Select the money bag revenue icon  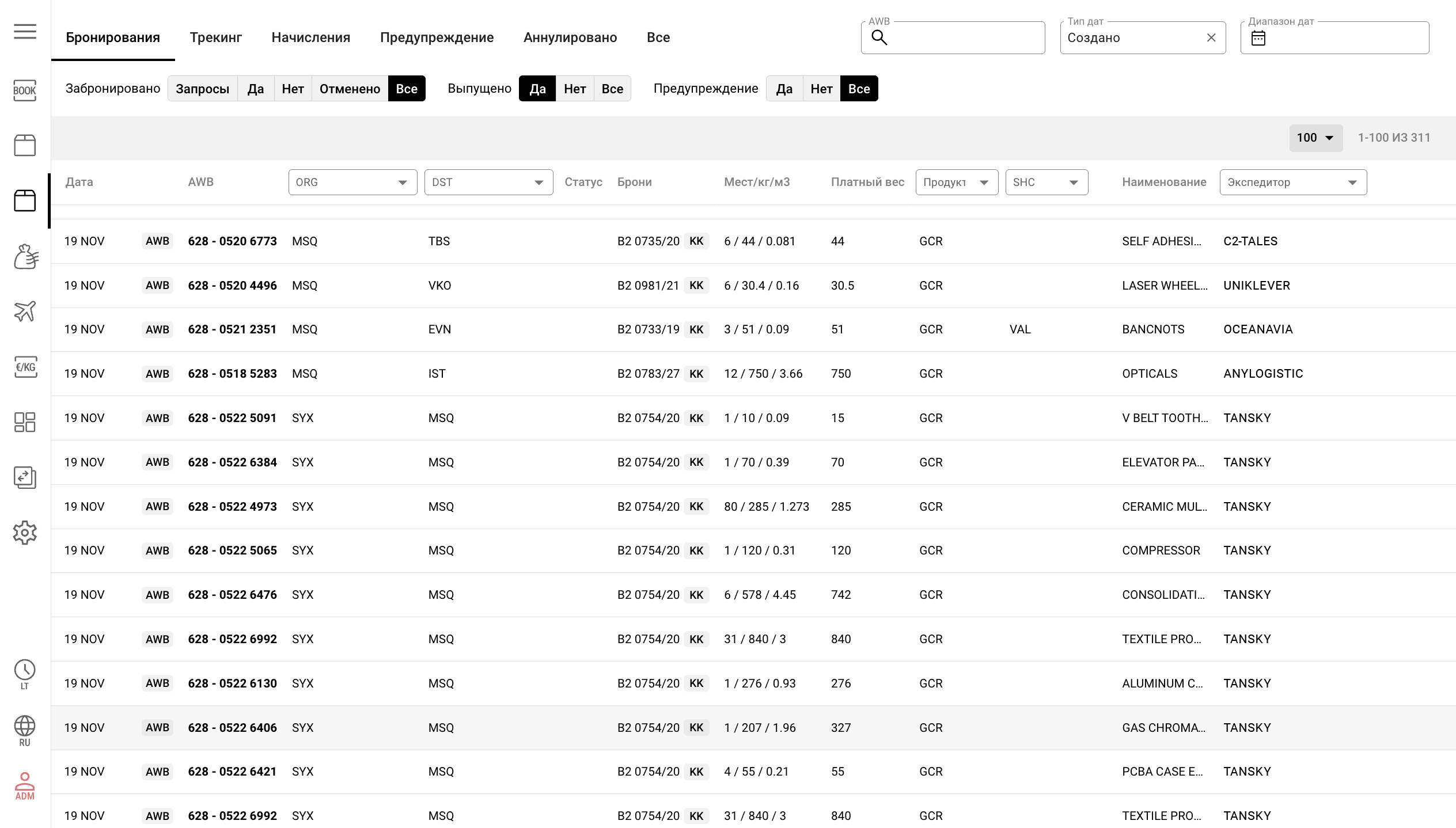[x=24, y=256]
